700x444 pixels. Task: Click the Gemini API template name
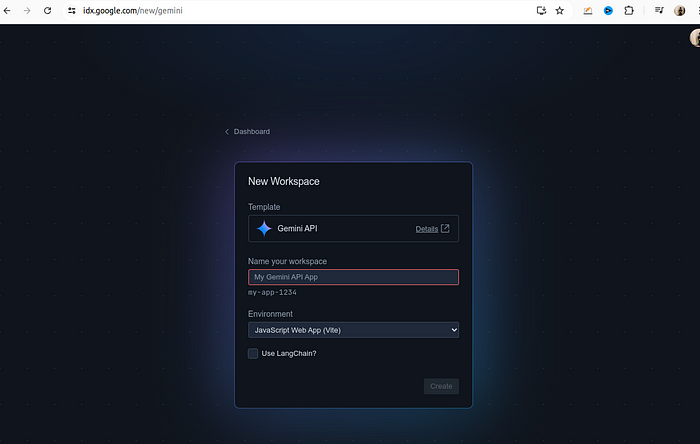point(297,228)
